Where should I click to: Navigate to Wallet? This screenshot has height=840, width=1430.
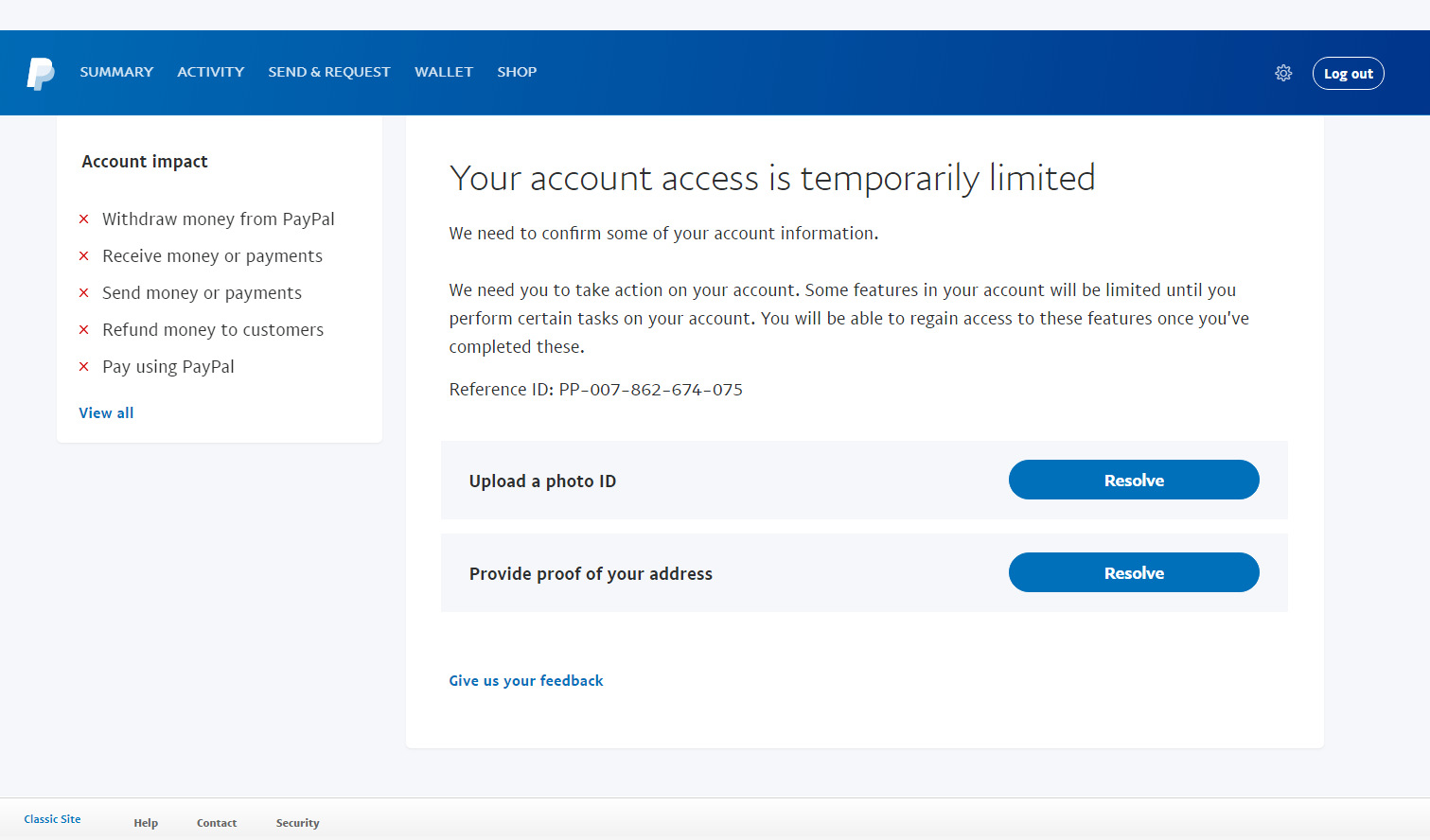443,72
